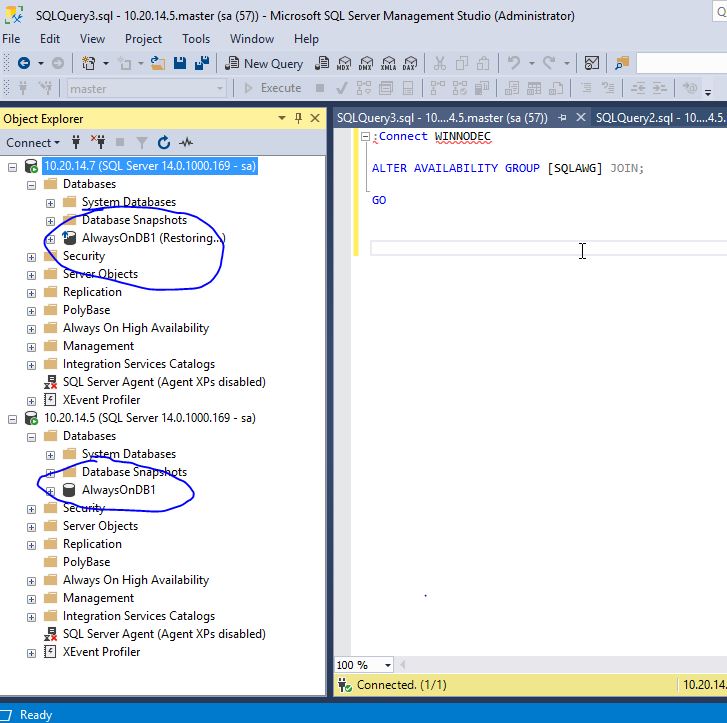Click the DMX query icon

pyautogui.click(x=366, y=63)
